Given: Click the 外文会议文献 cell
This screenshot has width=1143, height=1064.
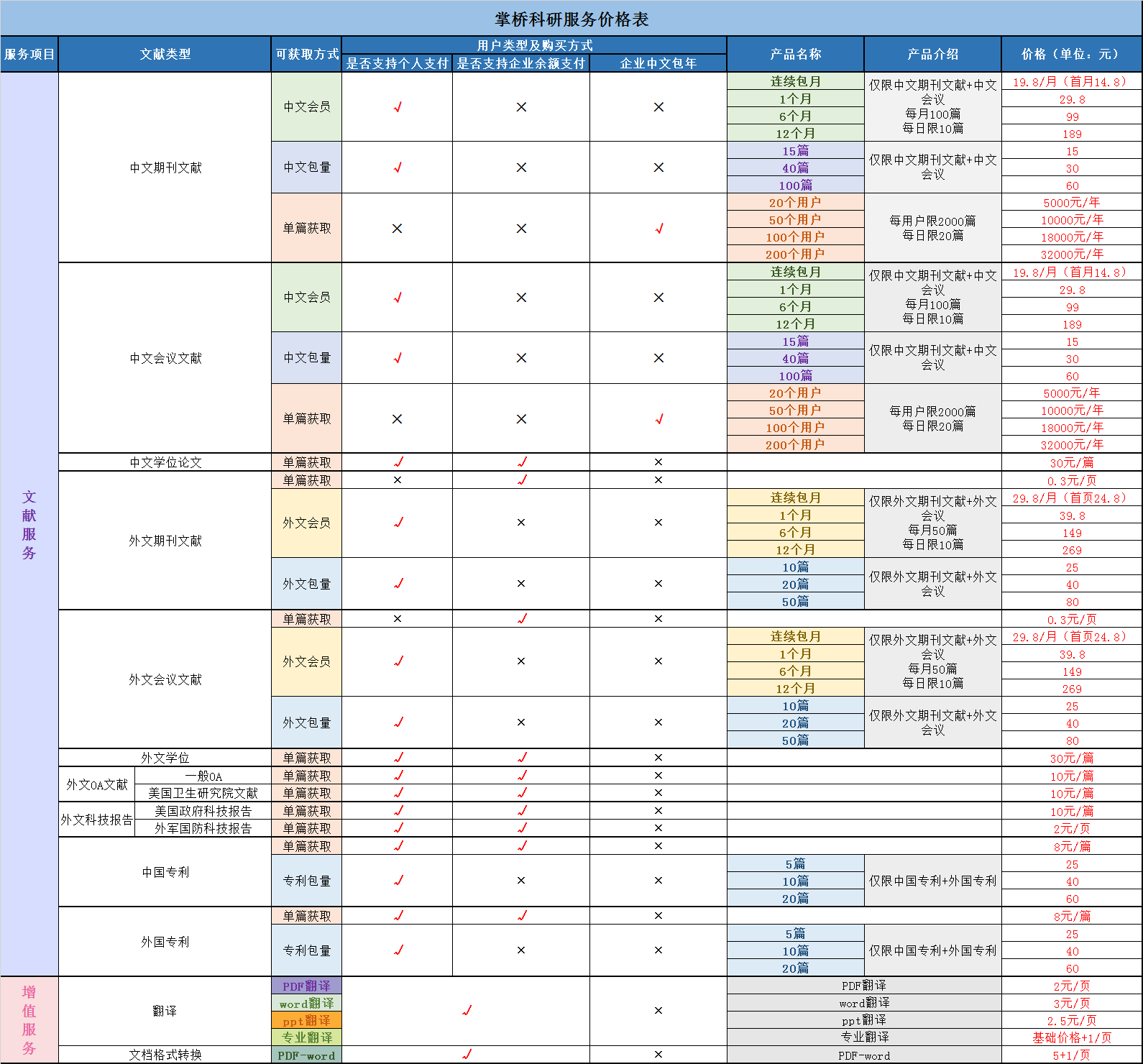Looking at the screenshot, I should 165,679.
